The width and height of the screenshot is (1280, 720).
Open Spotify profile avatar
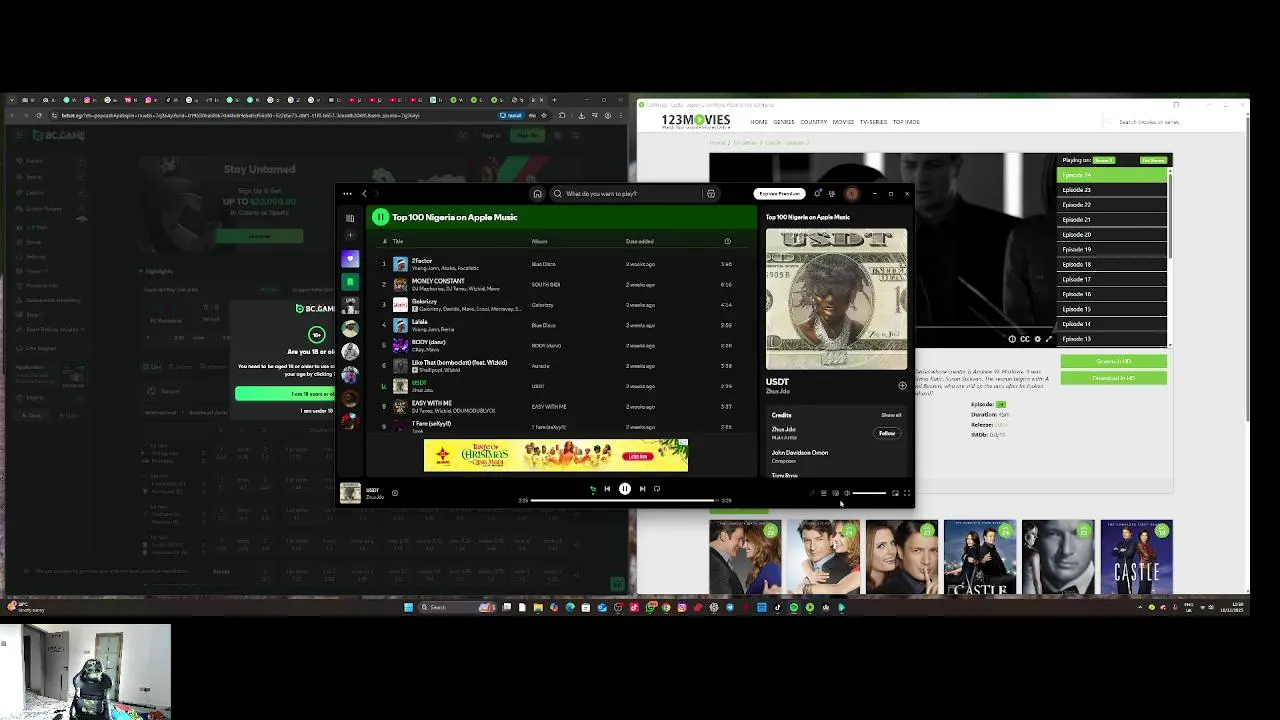click(852, 194)
